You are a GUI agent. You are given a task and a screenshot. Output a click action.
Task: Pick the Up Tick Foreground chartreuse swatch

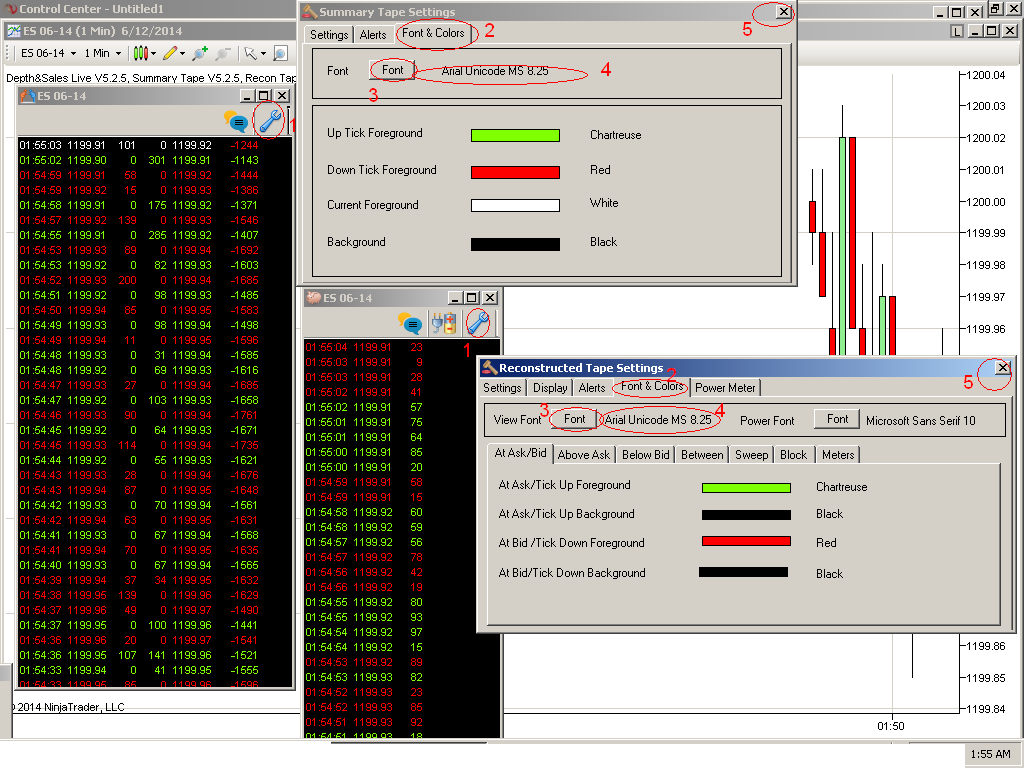click(x=515, y=135)
